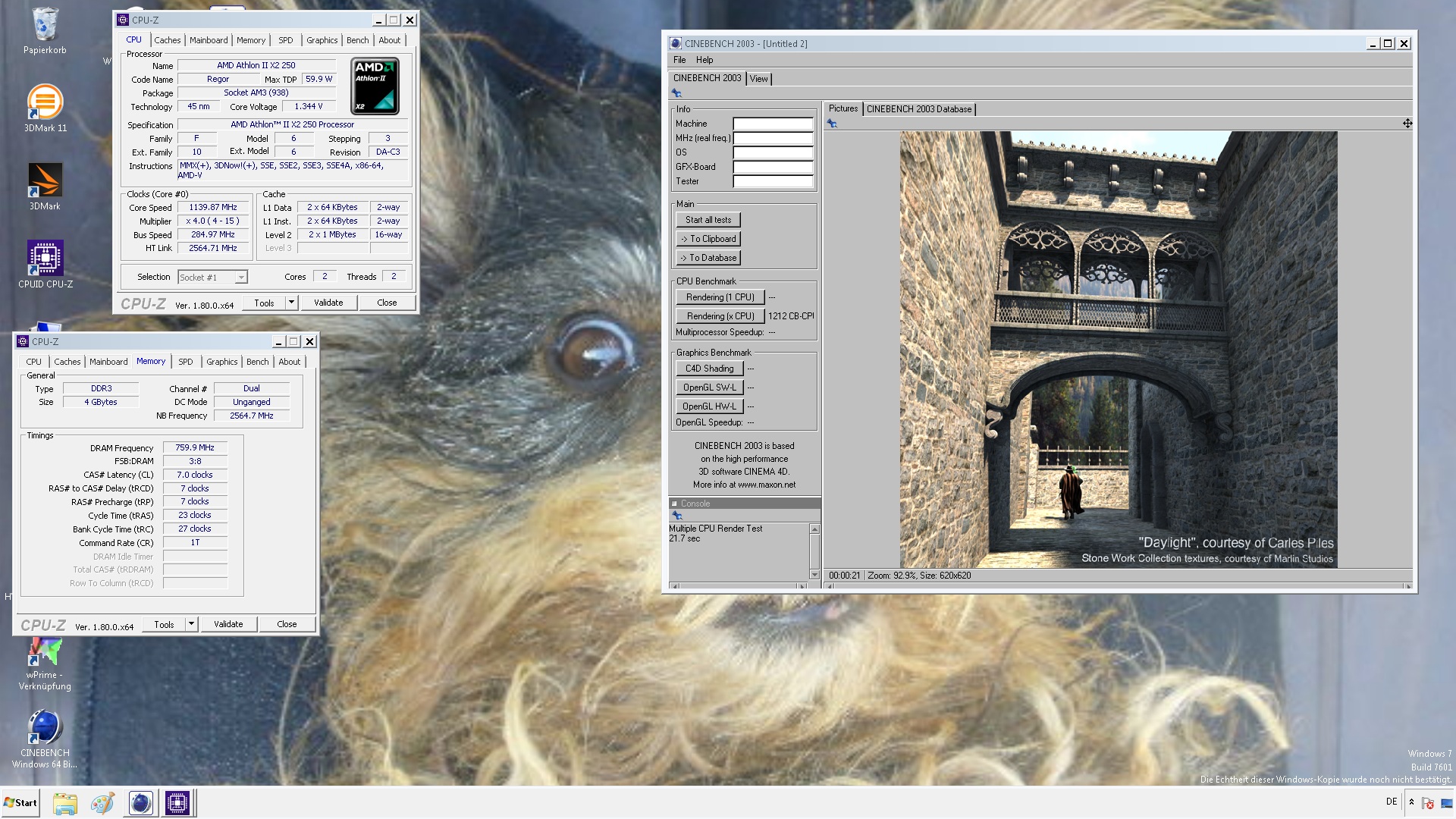Image resolution: width=1456 pixels, height=819 pixels.
Task: Click the Console scroll up arrow
Action: [x=814, y=529]
